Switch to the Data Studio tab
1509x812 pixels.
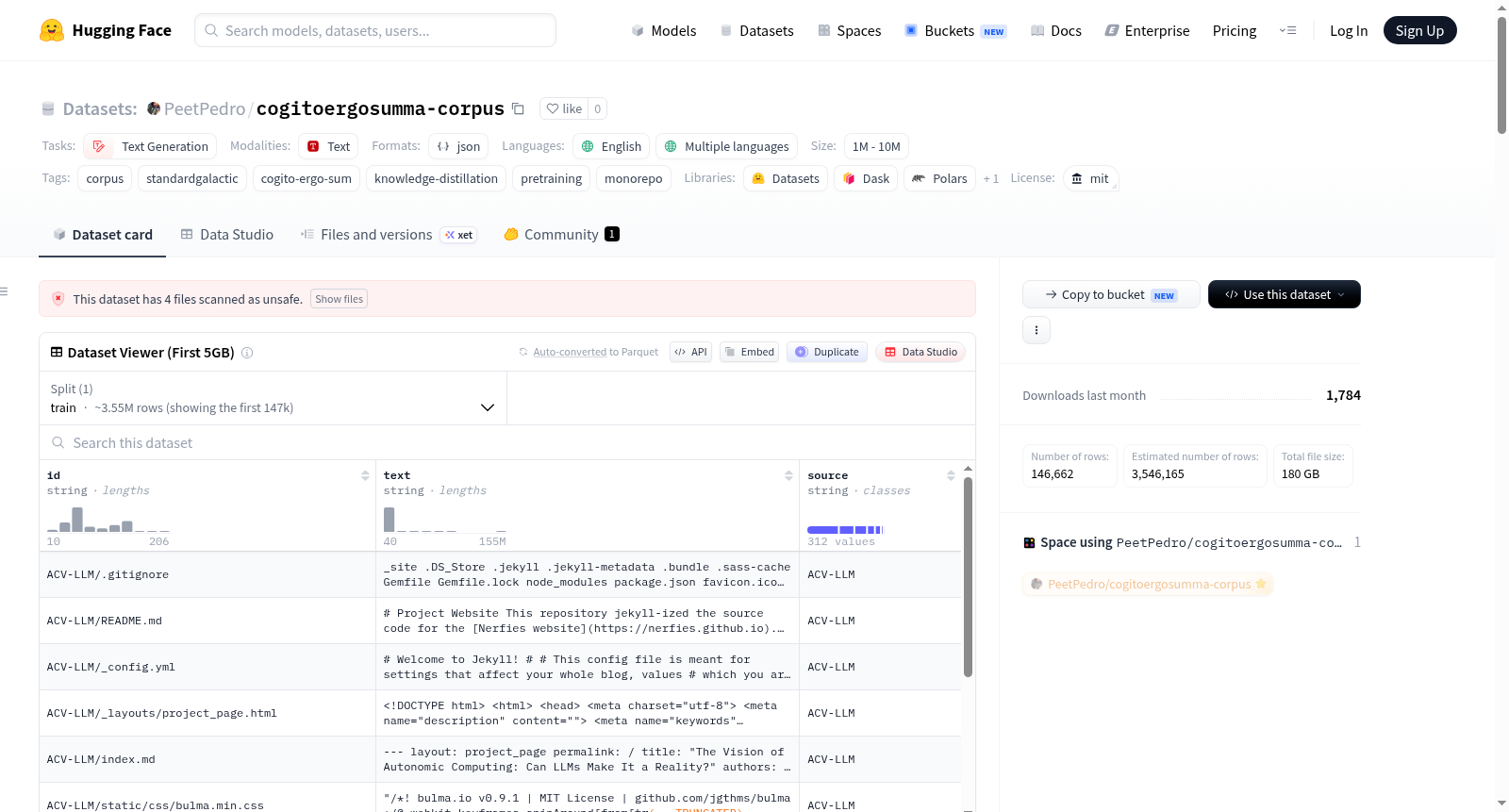pos(226,235)
